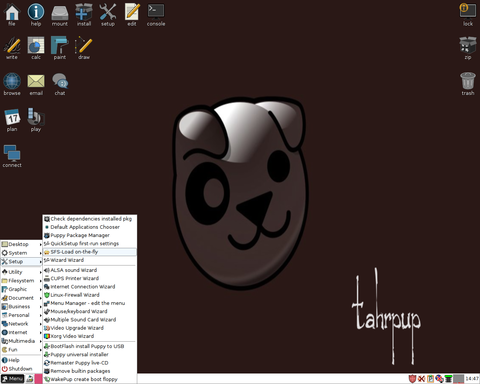The image size is (480, 384).
Task: Choose Wizard Wizard entry
Action: (x=90, y=260)
